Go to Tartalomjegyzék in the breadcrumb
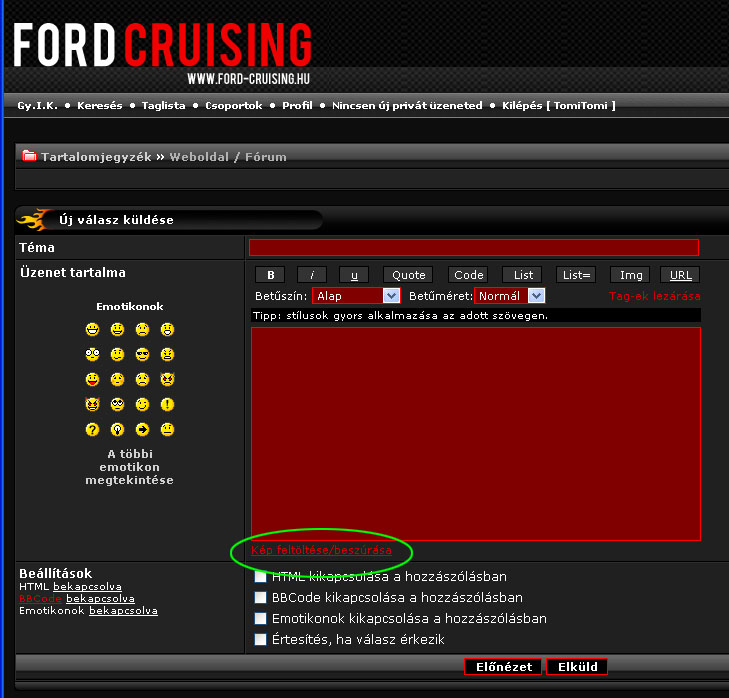 (96, 157)
